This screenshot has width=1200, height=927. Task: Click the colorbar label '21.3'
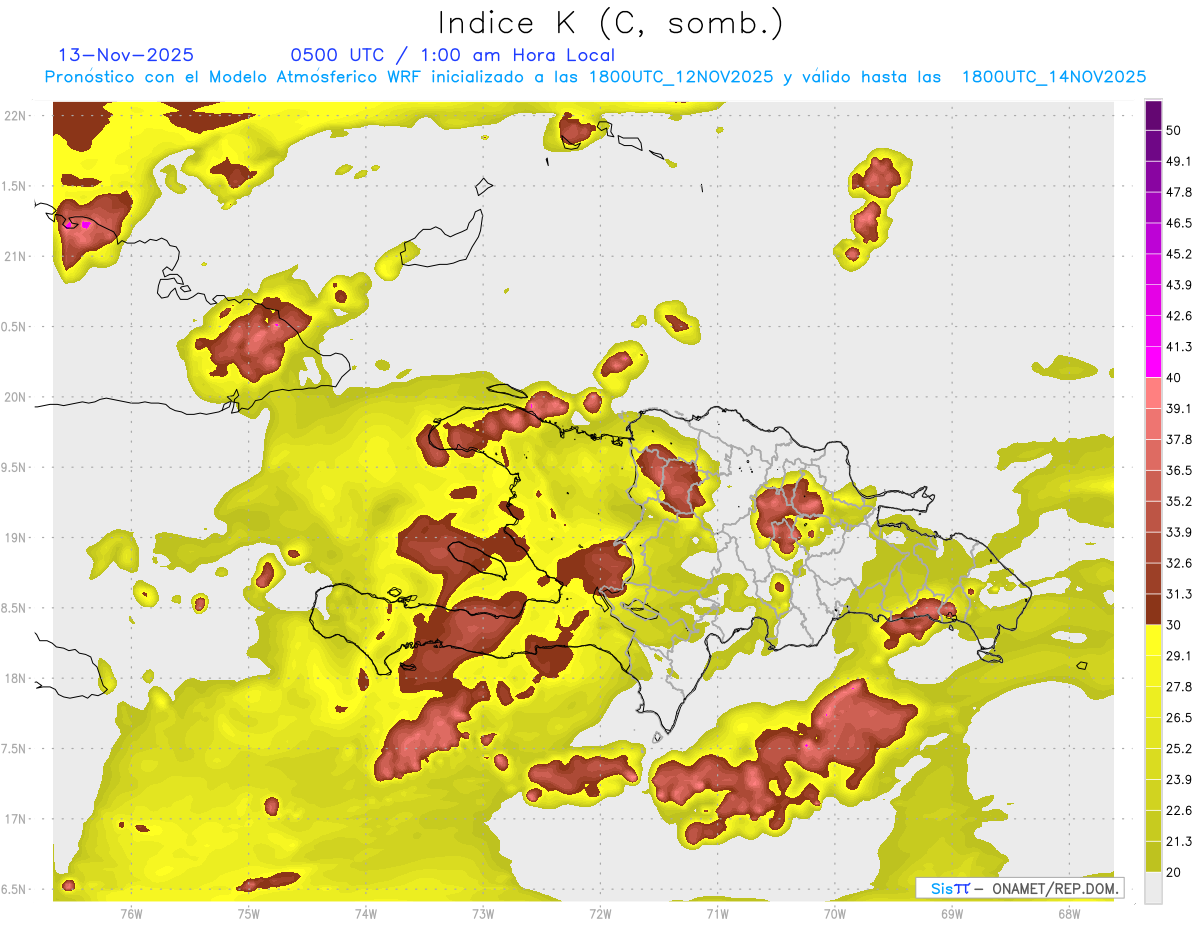(x=1178, y=842)
